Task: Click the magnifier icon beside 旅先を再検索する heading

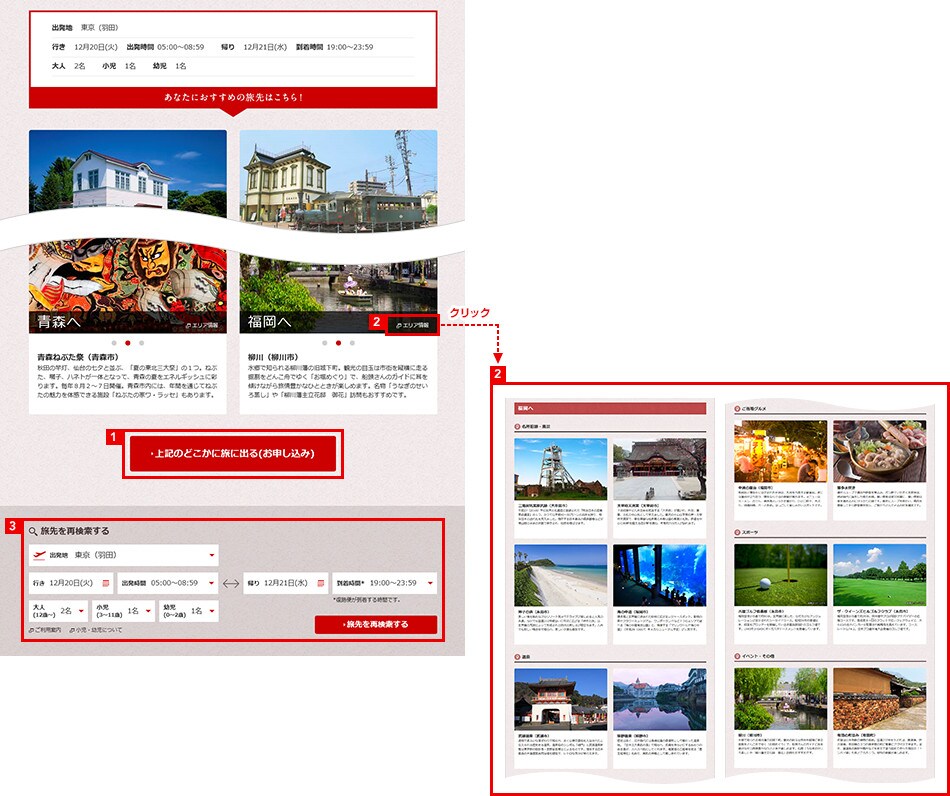Action: pyautogui.click(x=33, y=531)
